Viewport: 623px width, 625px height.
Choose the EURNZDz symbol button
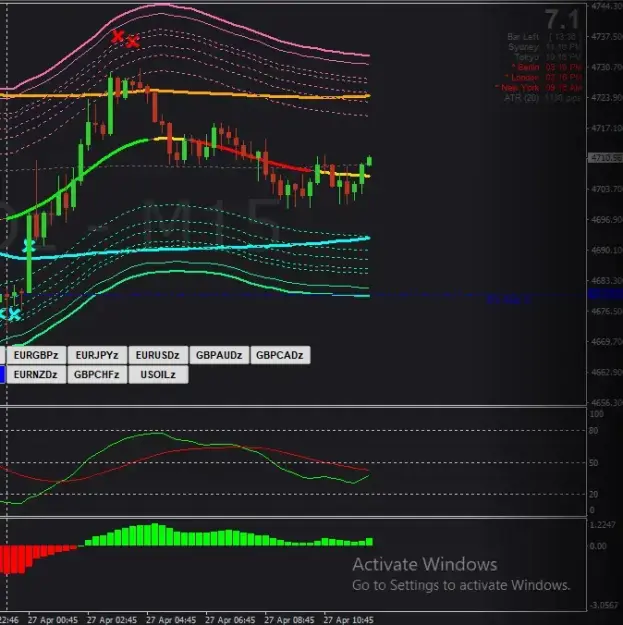click(36, 375)
